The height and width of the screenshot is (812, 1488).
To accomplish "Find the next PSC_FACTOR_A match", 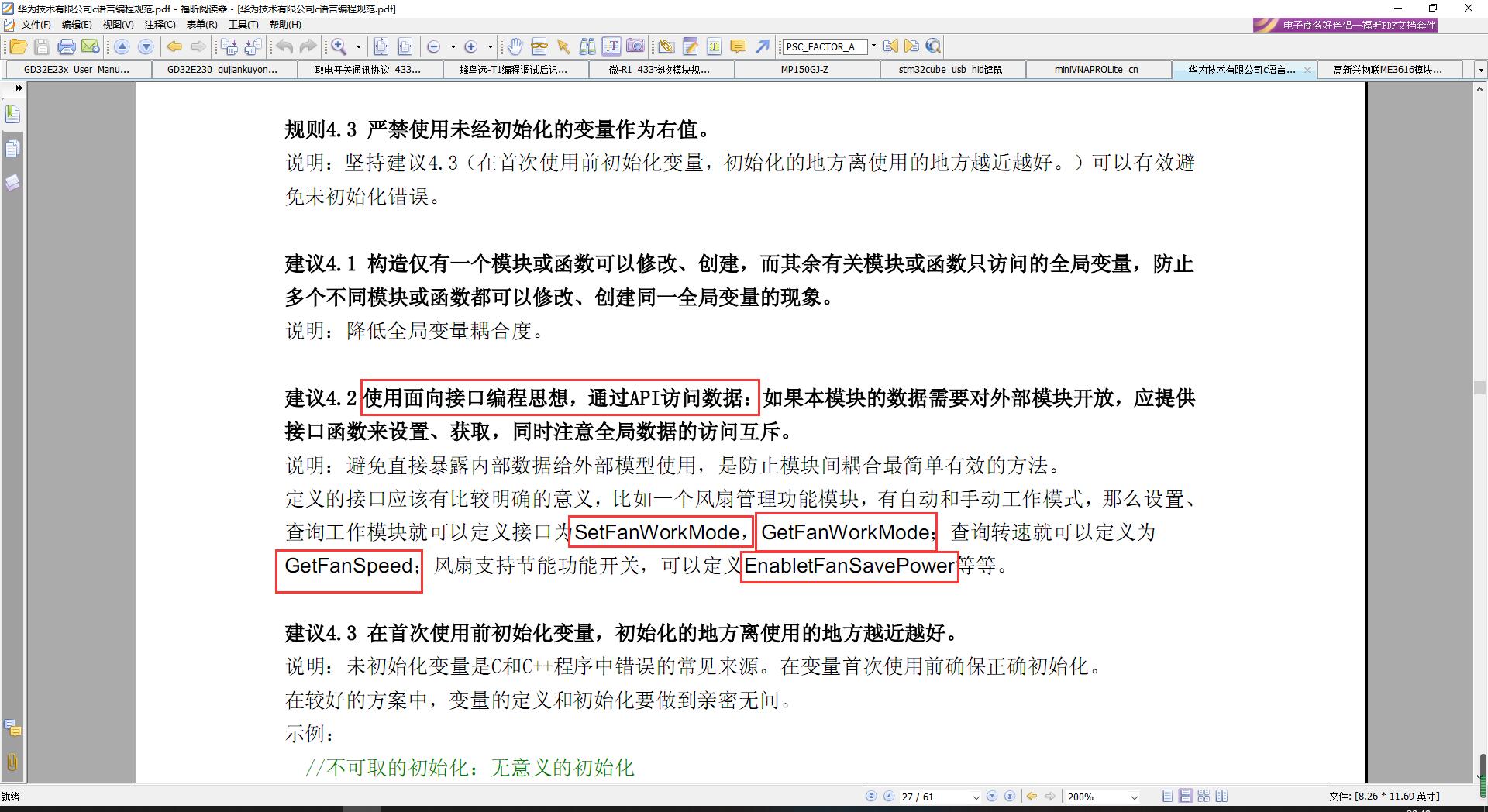I will pyautogui.click(x=912, y=46).
